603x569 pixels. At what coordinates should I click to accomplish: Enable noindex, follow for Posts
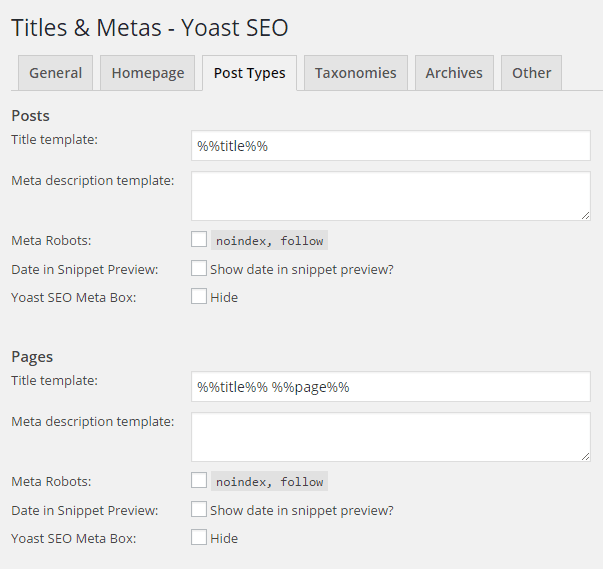(x=199, y=240)
